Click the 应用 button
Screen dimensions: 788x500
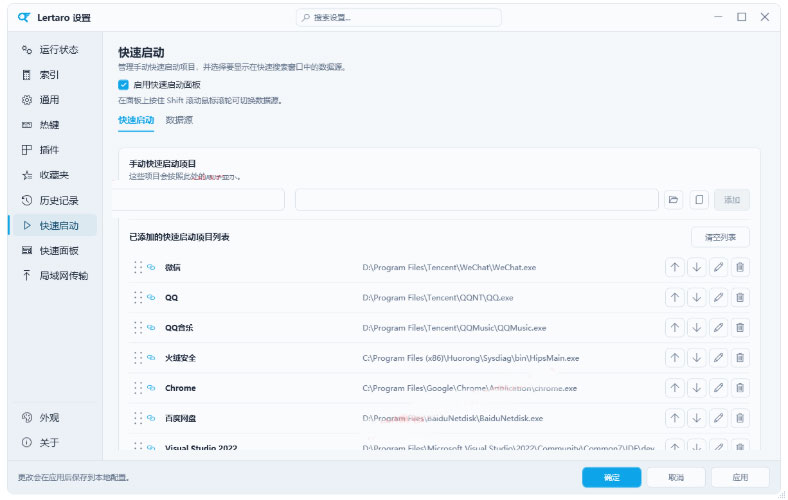click(x=740, y=477)
